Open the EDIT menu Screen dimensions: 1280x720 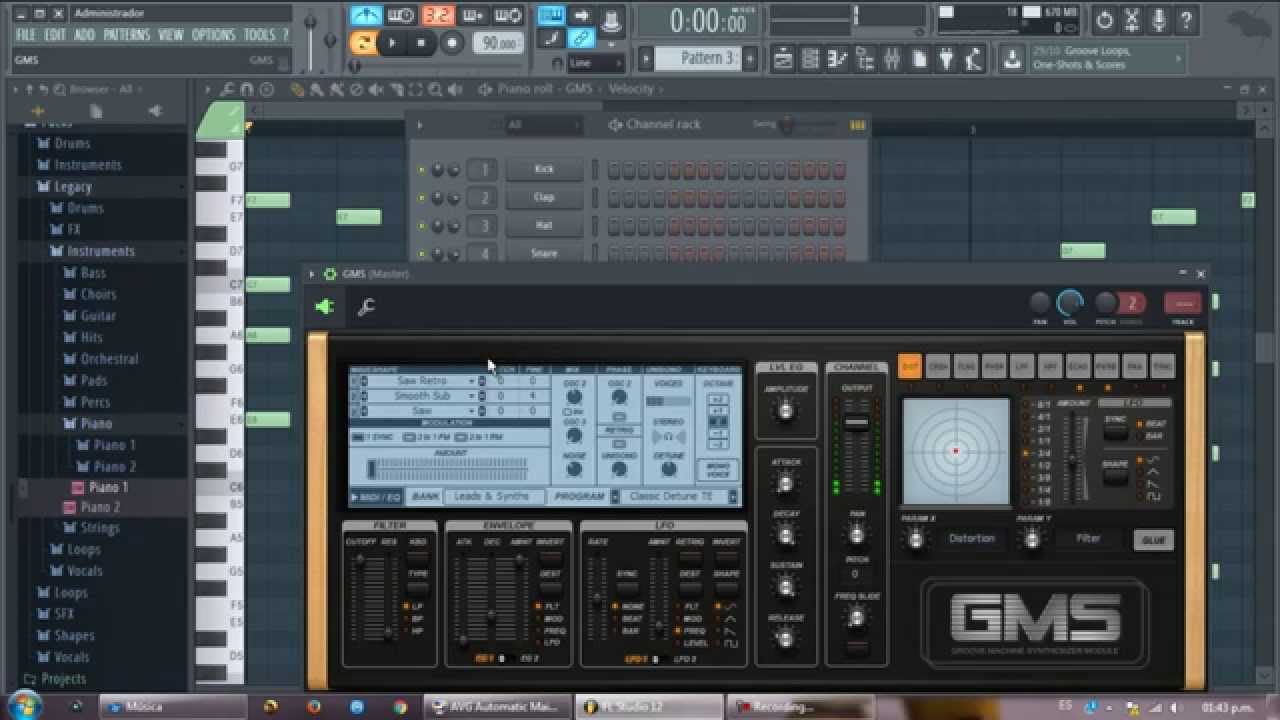tap(55, 35)
